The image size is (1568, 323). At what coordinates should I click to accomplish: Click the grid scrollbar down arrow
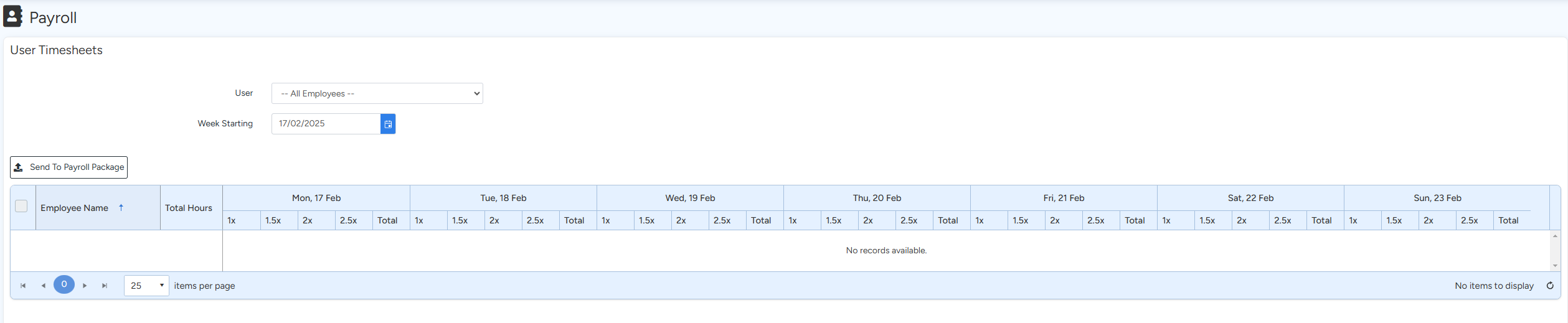click(1555, 266)
